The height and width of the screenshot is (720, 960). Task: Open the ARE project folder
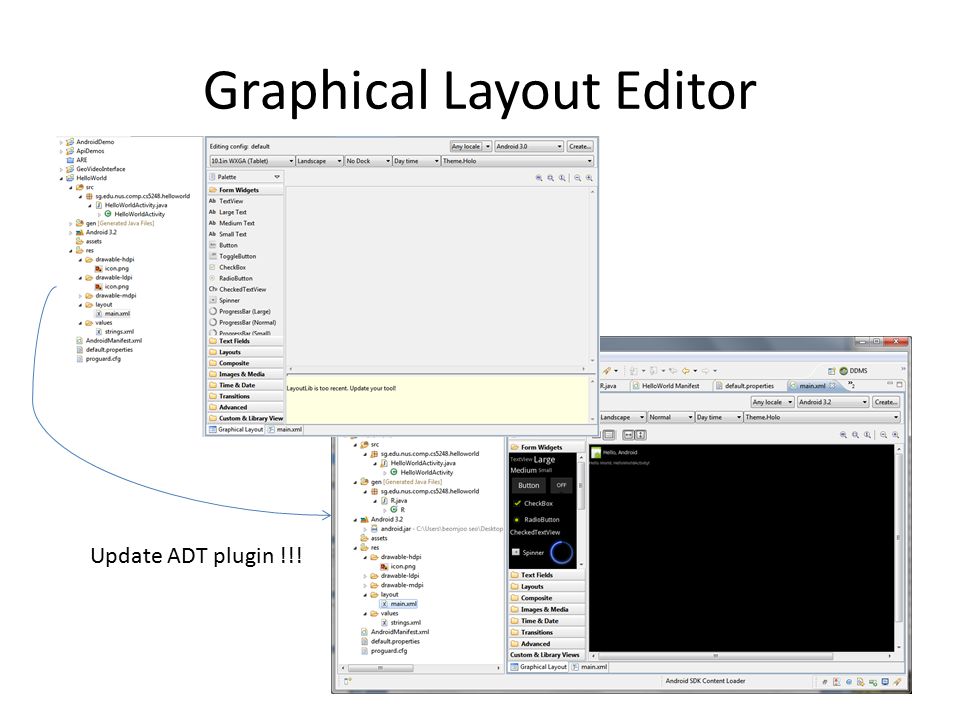tap(77, 160)
